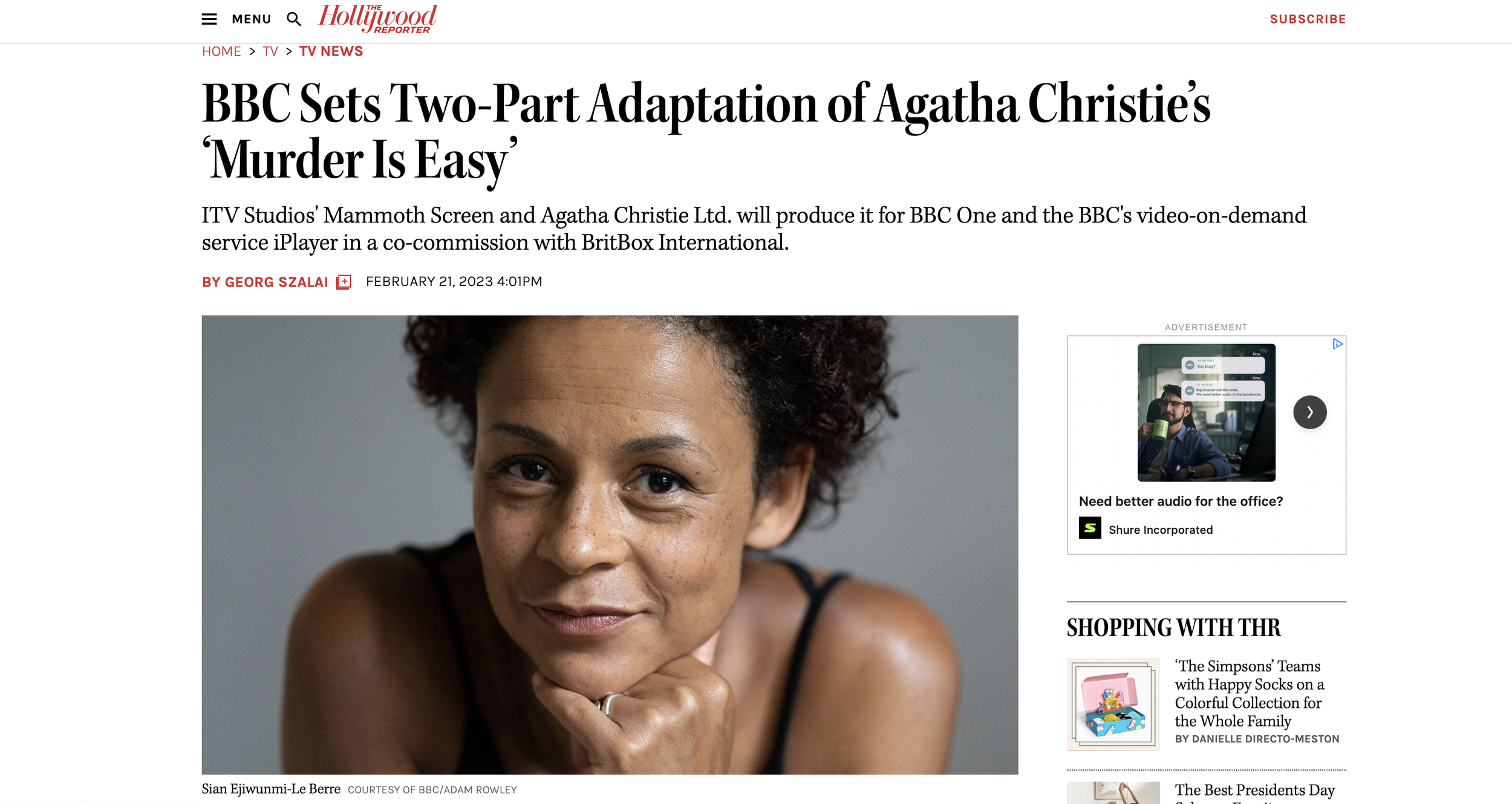
Task: Advance the ad carousel with right arrow
Action: (1309, 412)
